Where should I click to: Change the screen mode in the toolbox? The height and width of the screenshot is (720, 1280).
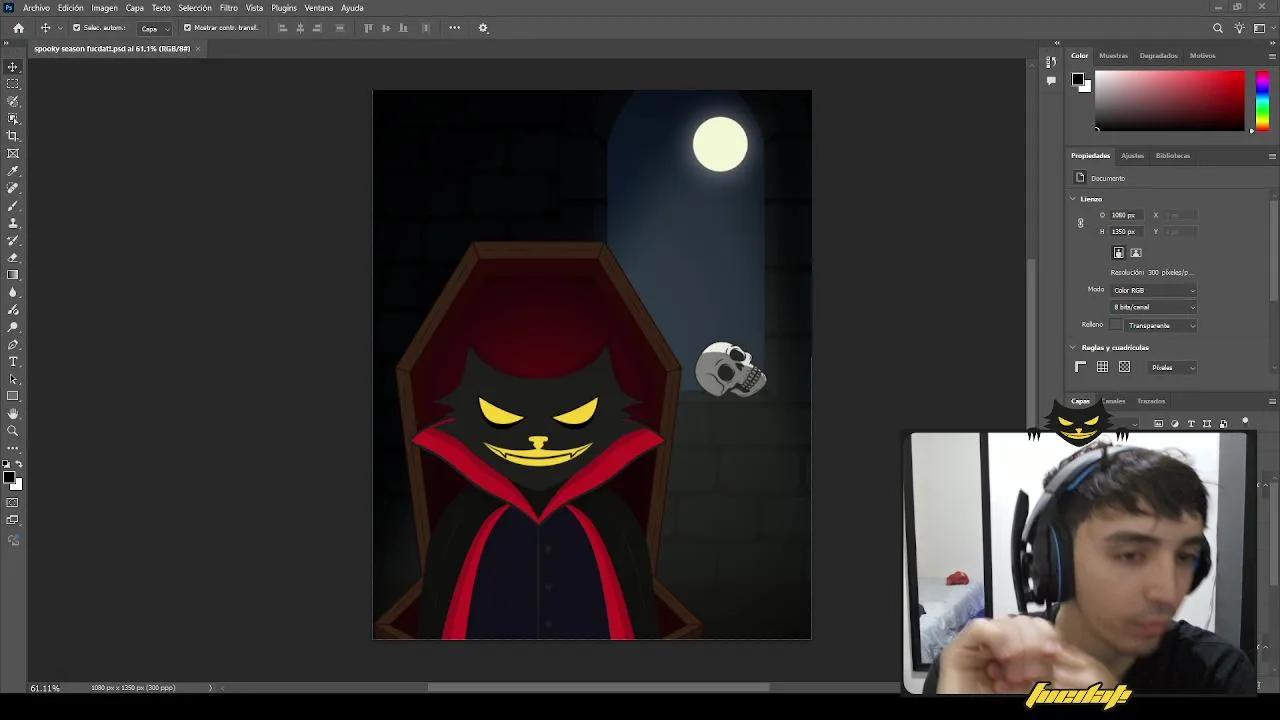[x=13, y=520]
